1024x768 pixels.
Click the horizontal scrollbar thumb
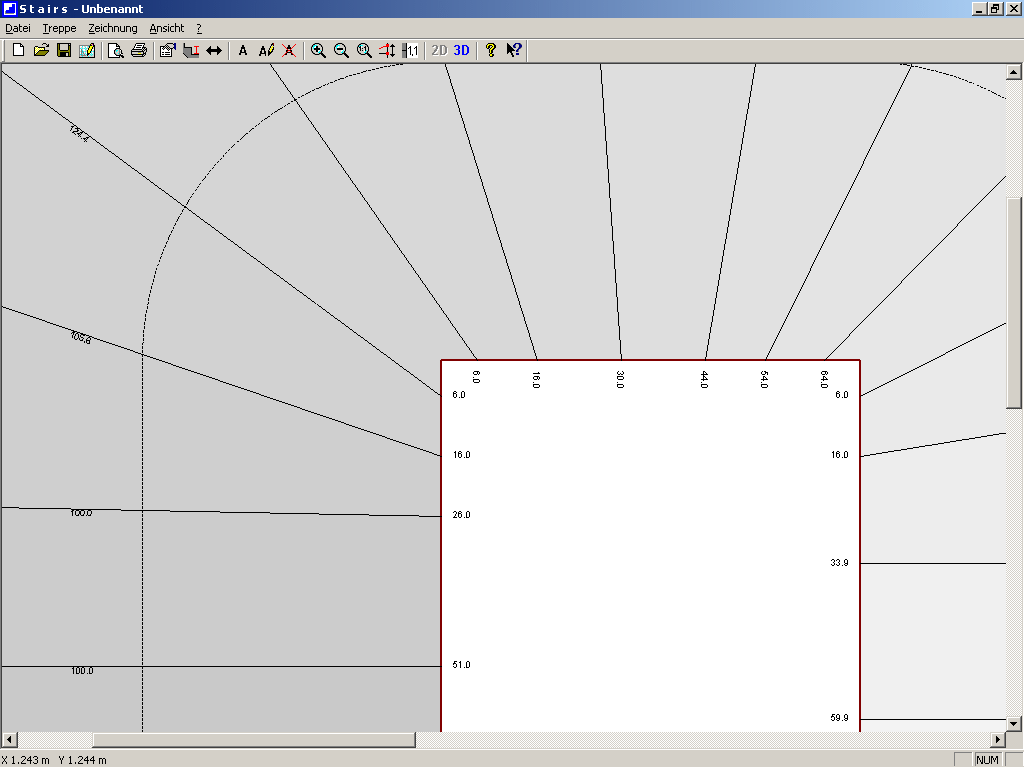pos(253,740)
